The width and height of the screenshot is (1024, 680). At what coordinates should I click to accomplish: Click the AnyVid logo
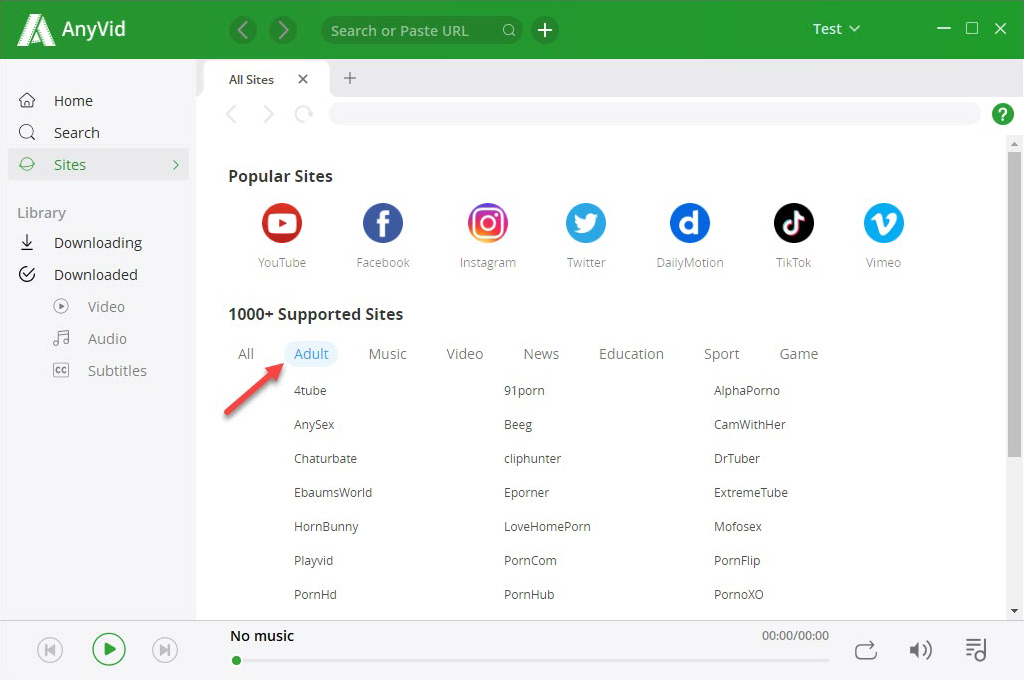71,29
